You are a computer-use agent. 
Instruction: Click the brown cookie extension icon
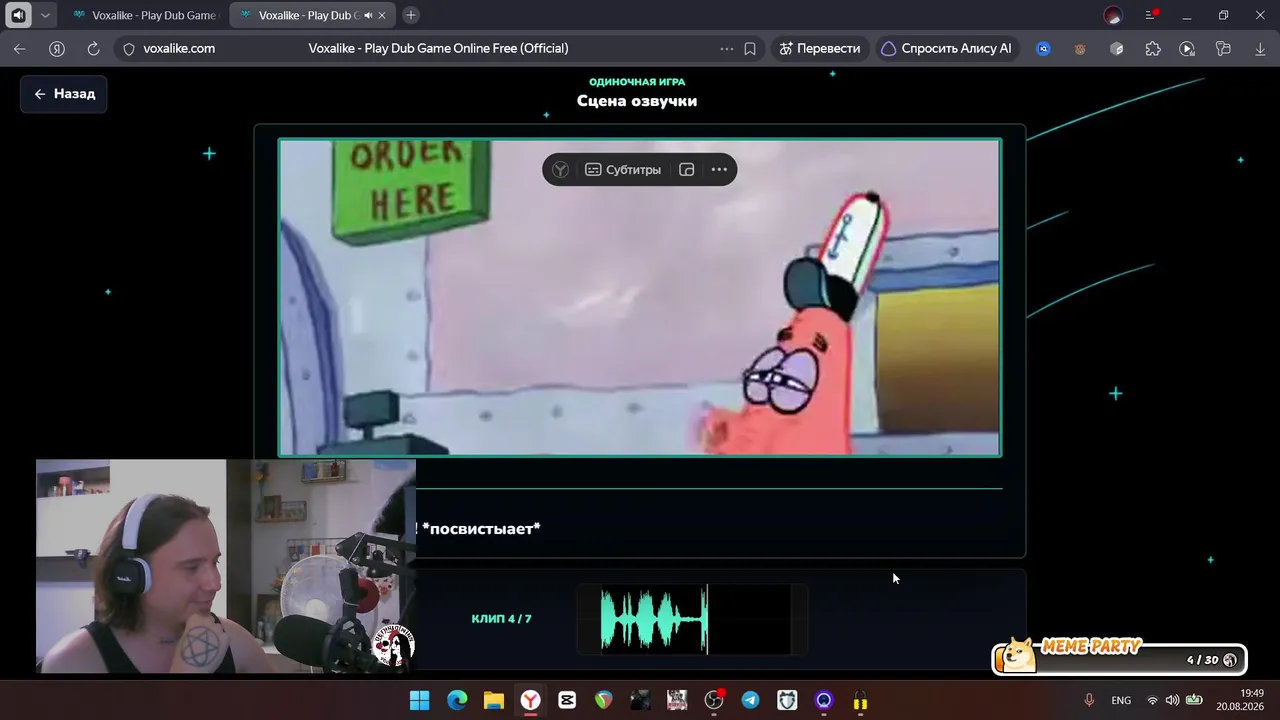click(1080, 48)
